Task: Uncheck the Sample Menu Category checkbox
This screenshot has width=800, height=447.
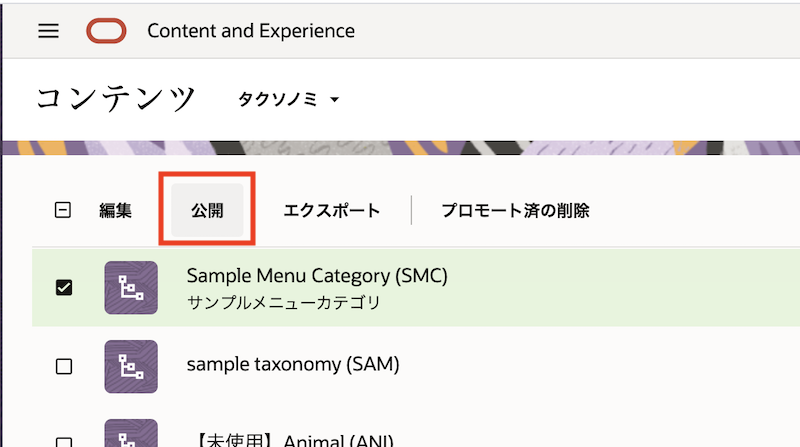Action: [64, 288]
